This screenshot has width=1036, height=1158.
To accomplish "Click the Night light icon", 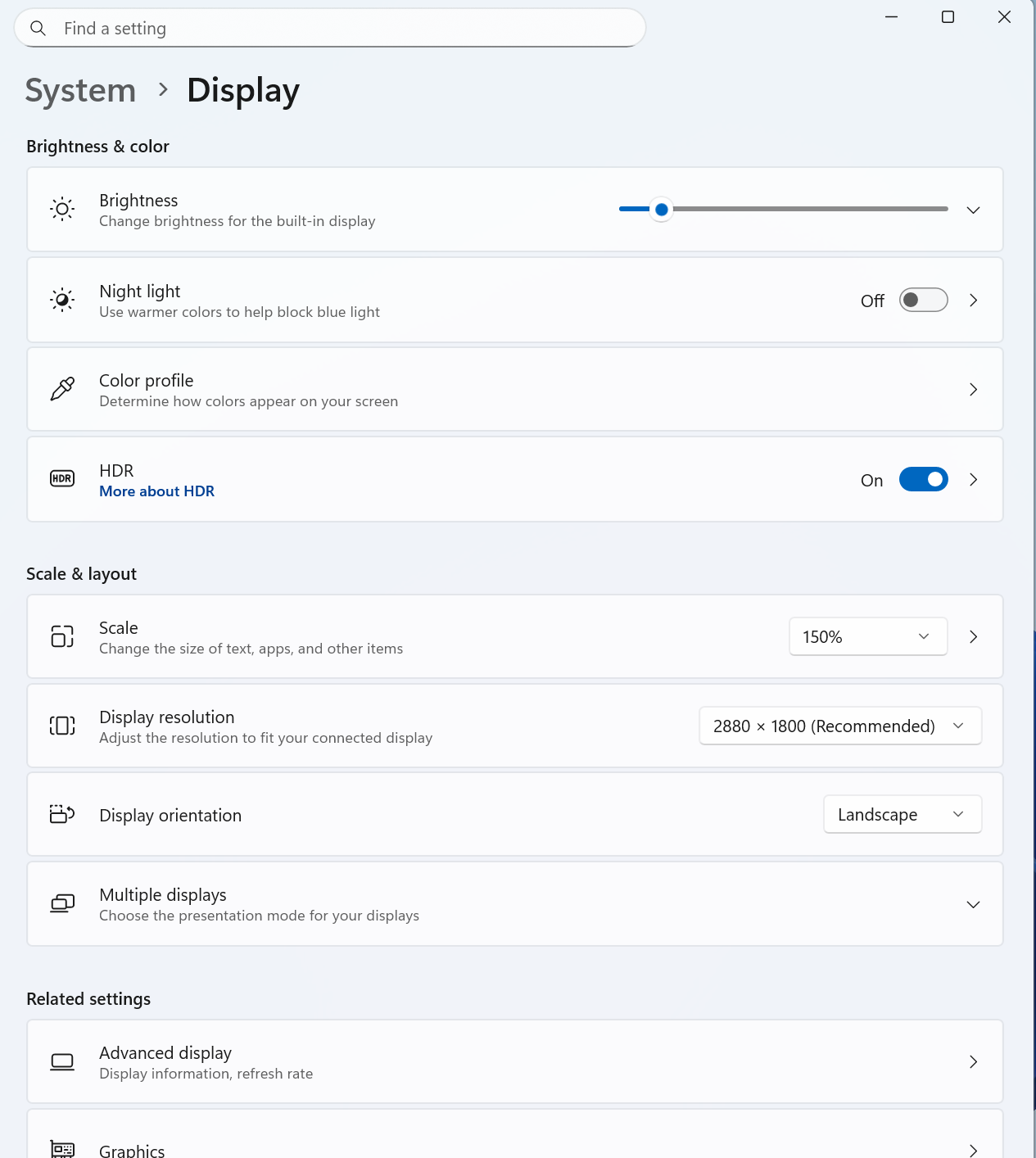I will click(x=61, y=300).
